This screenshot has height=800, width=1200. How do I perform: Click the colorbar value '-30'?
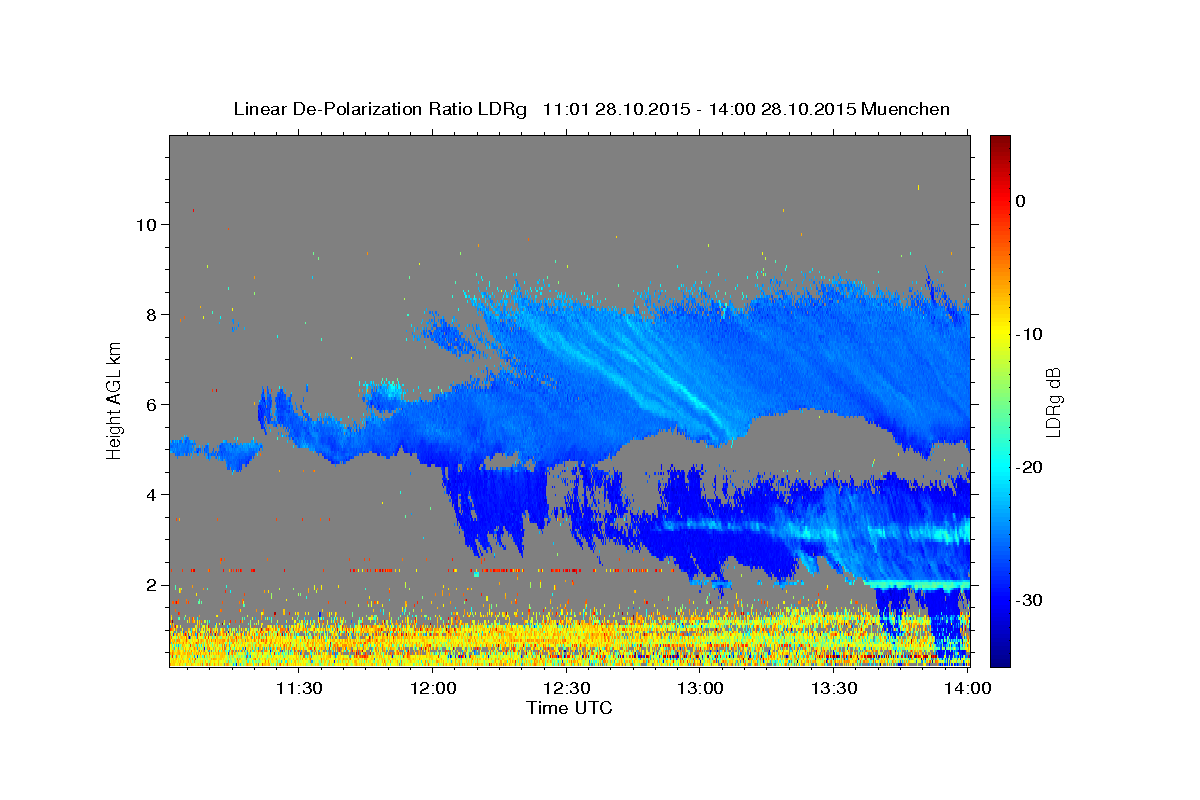1029,600
